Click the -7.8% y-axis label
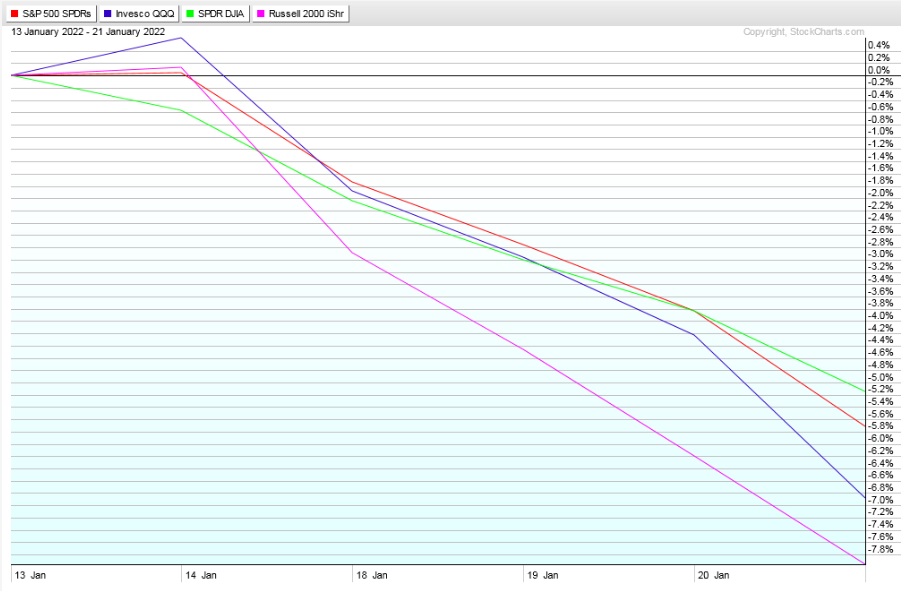 [881, 549]
